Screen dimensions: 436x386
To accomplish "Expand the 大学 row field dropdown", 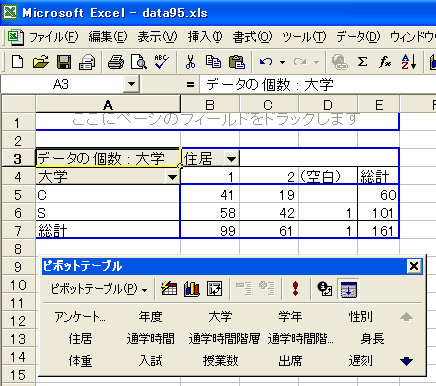I will 172,177.
